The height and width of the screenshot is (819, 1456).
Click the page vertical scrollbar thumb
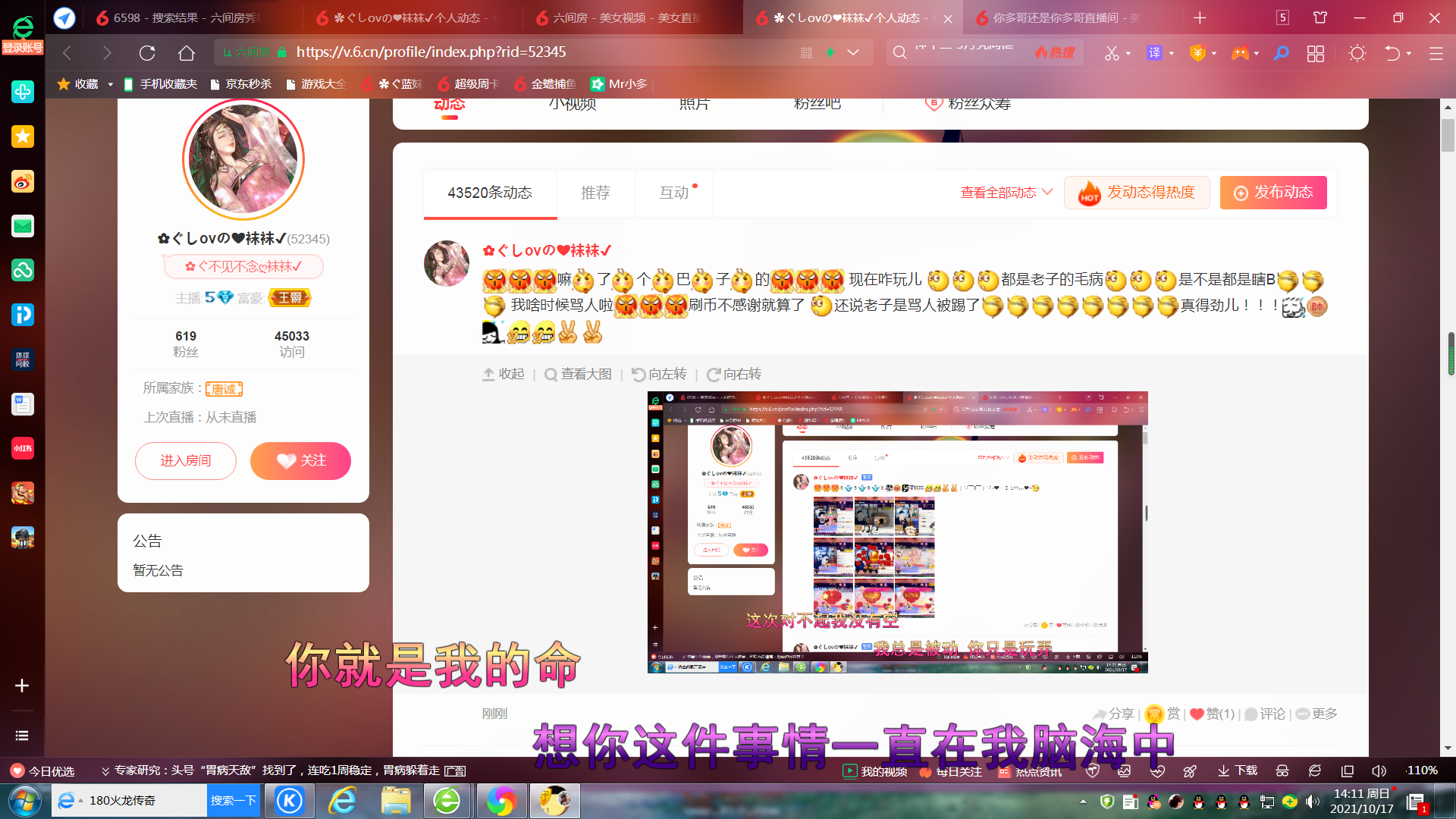click(x=1448, y=135)
